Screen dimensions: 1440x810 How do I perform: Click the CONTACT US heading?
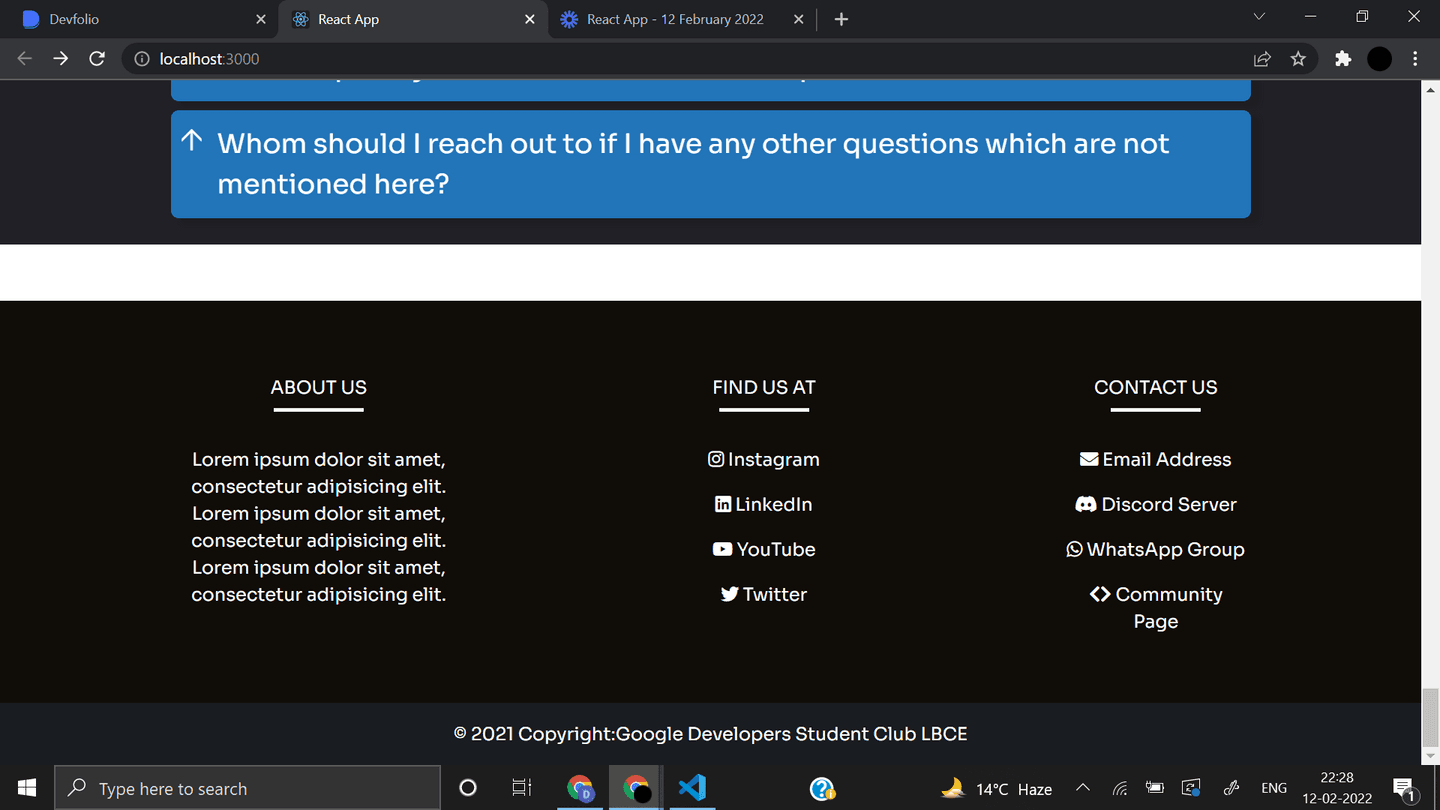(x=1156, y=387)
